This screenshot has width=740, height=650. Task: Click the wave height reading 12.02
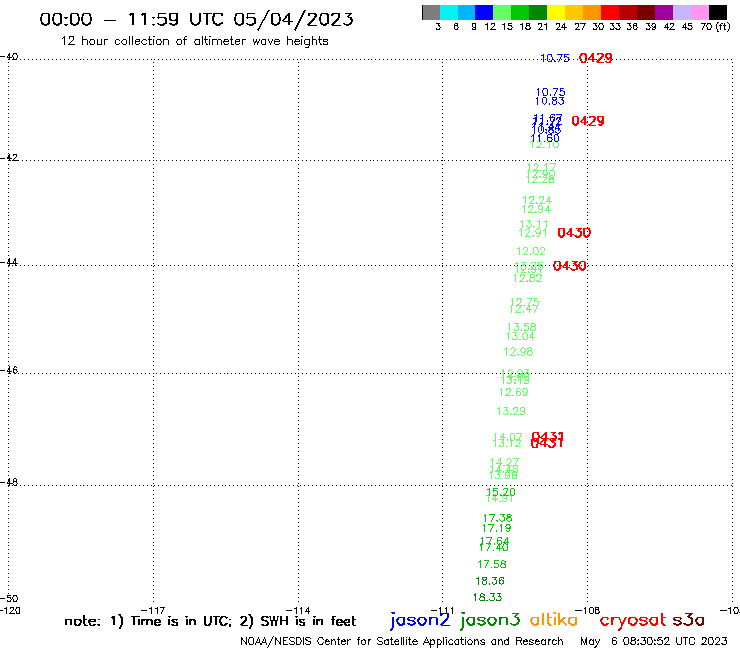[531, 252]
